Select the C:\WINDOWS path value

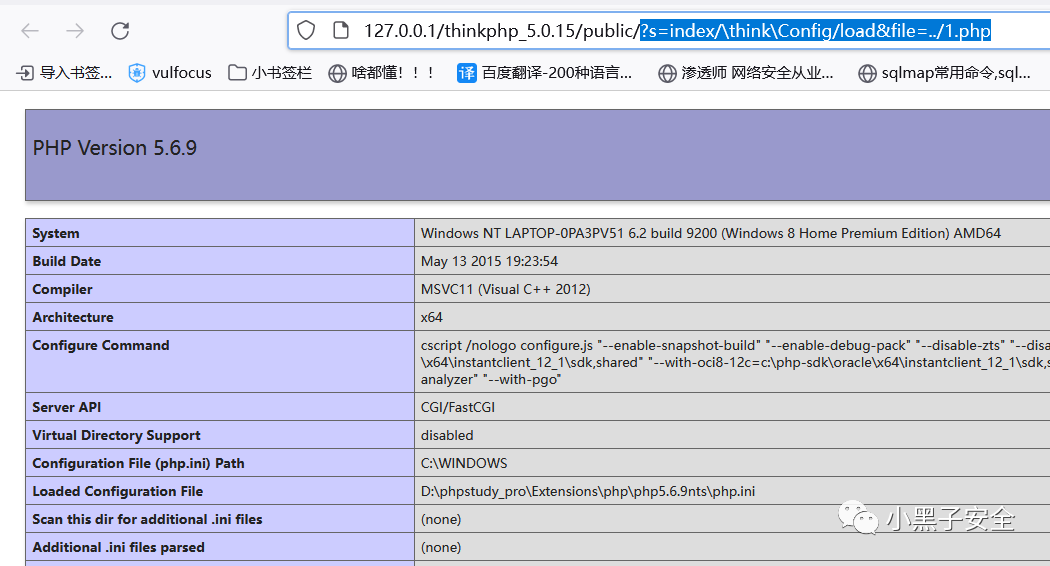point(463,464)
